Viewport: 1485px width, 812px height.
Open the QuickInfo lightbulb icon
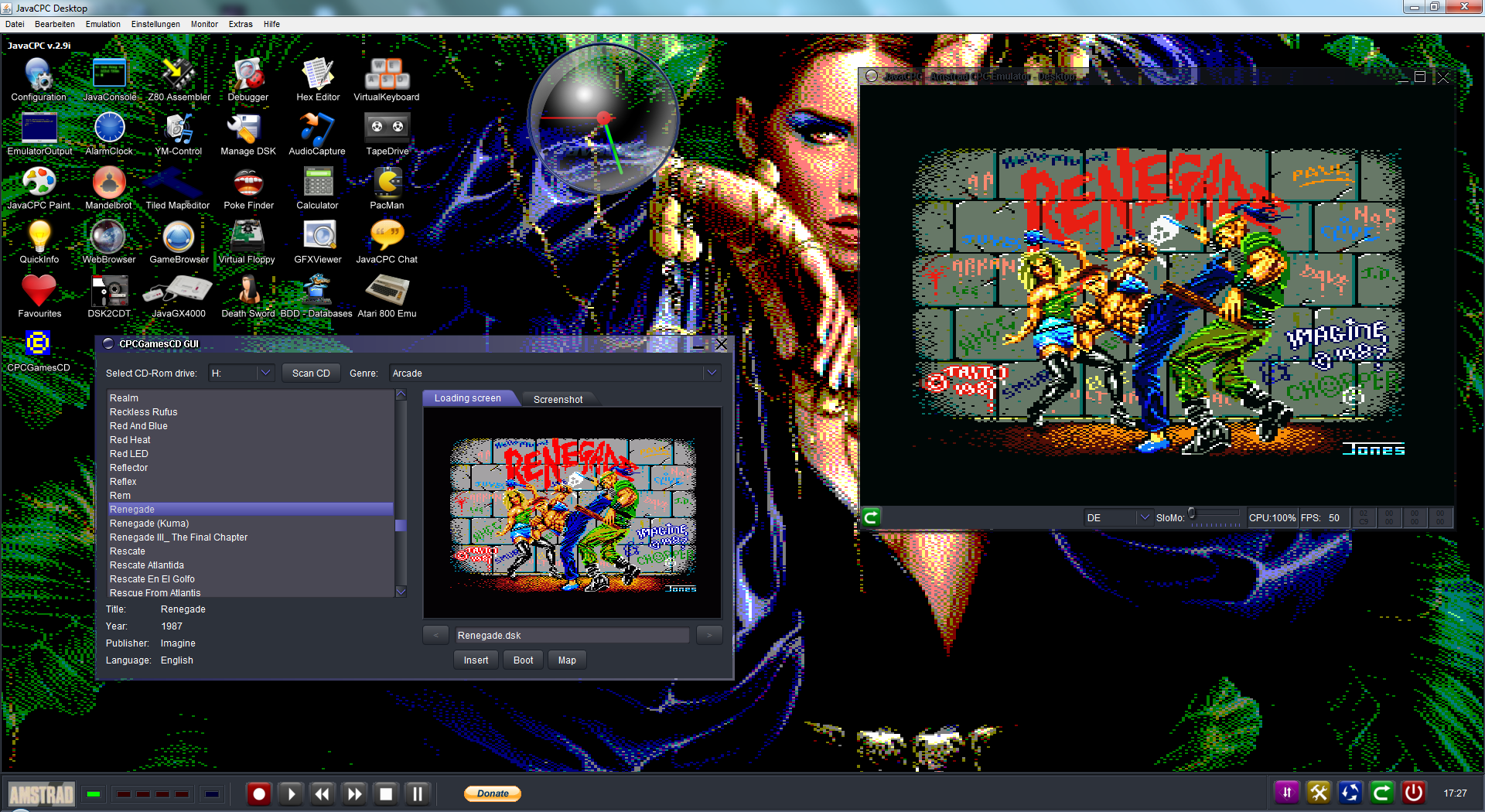[39, 242]
